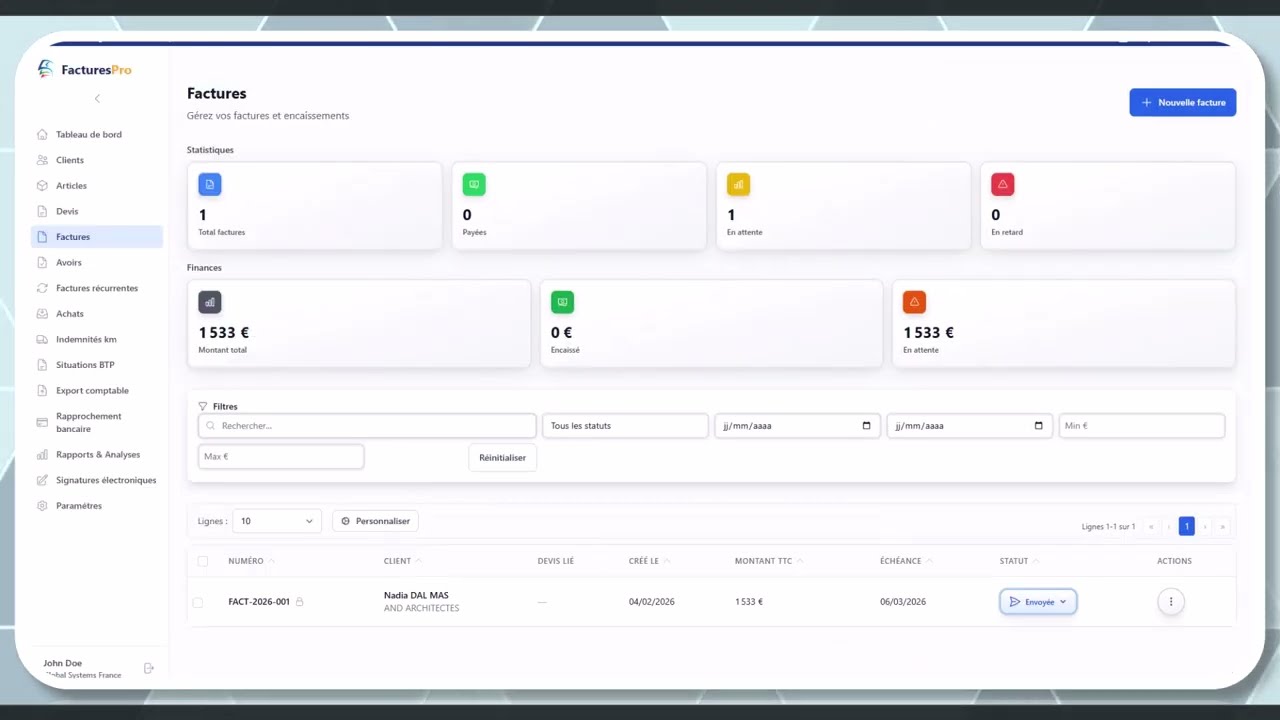Click the Factures récurrentes icon
1280x720 pixels.
pos(42,288)
